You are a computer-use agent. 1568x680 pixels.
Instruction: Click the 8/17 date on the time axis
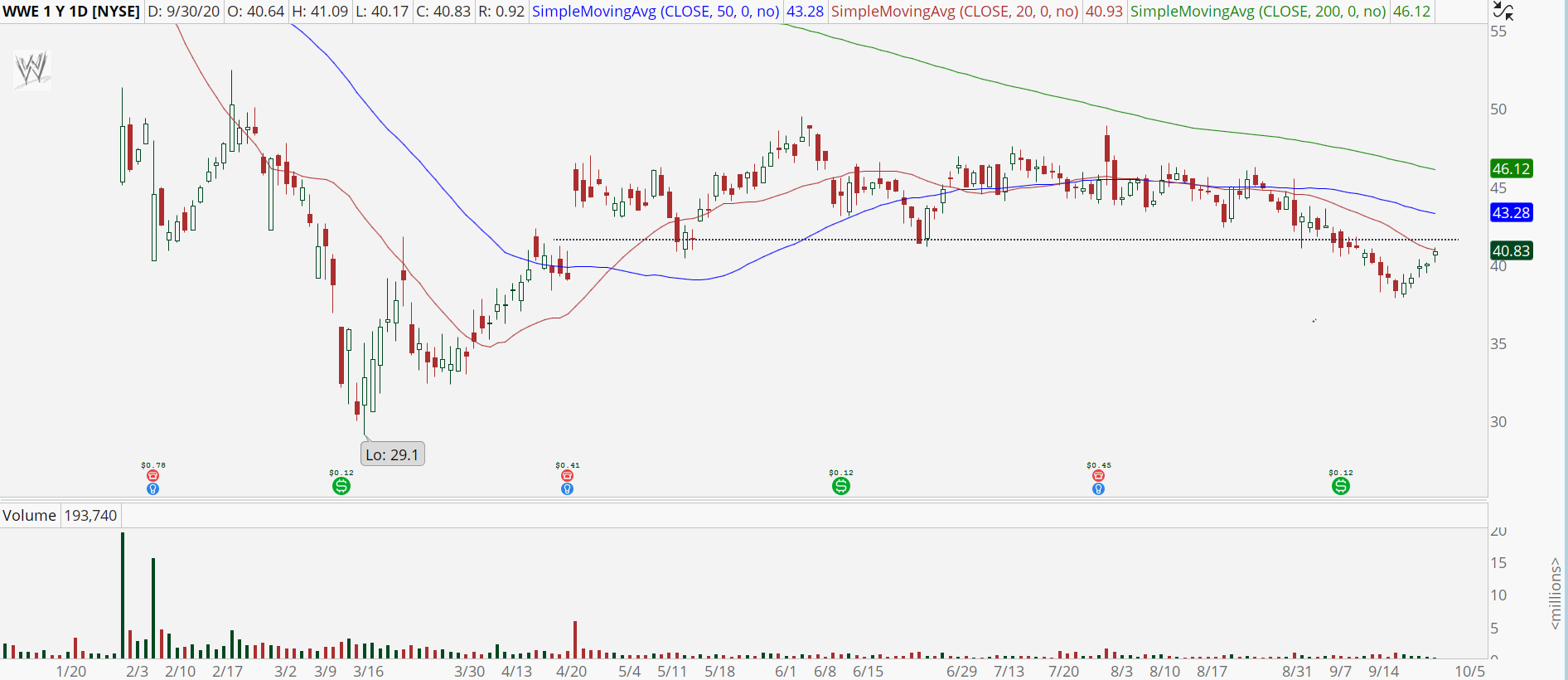click(x=1212, y=671)
